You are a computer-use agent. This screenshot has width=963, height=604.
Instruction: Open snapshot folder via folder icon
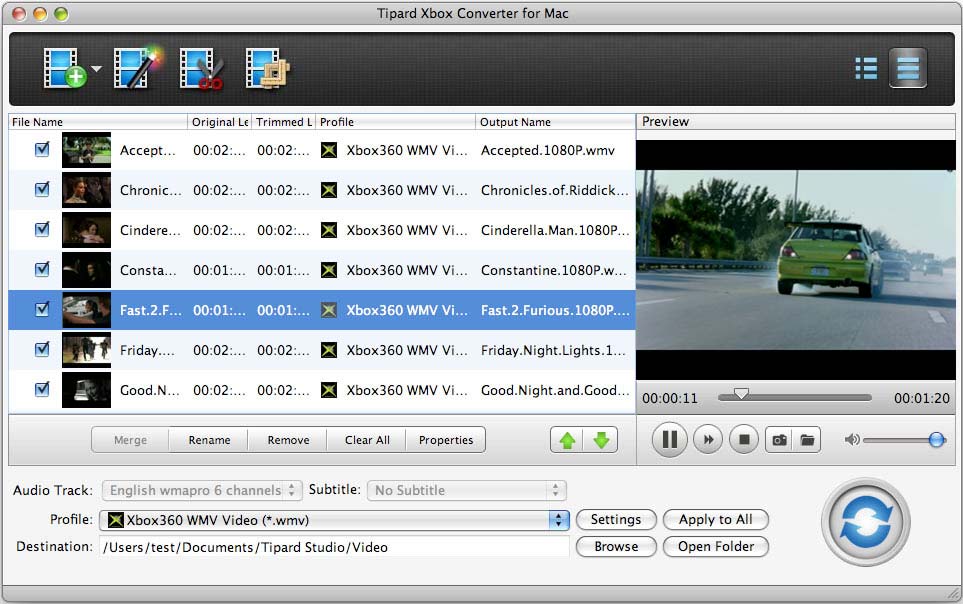click(807, 439)
